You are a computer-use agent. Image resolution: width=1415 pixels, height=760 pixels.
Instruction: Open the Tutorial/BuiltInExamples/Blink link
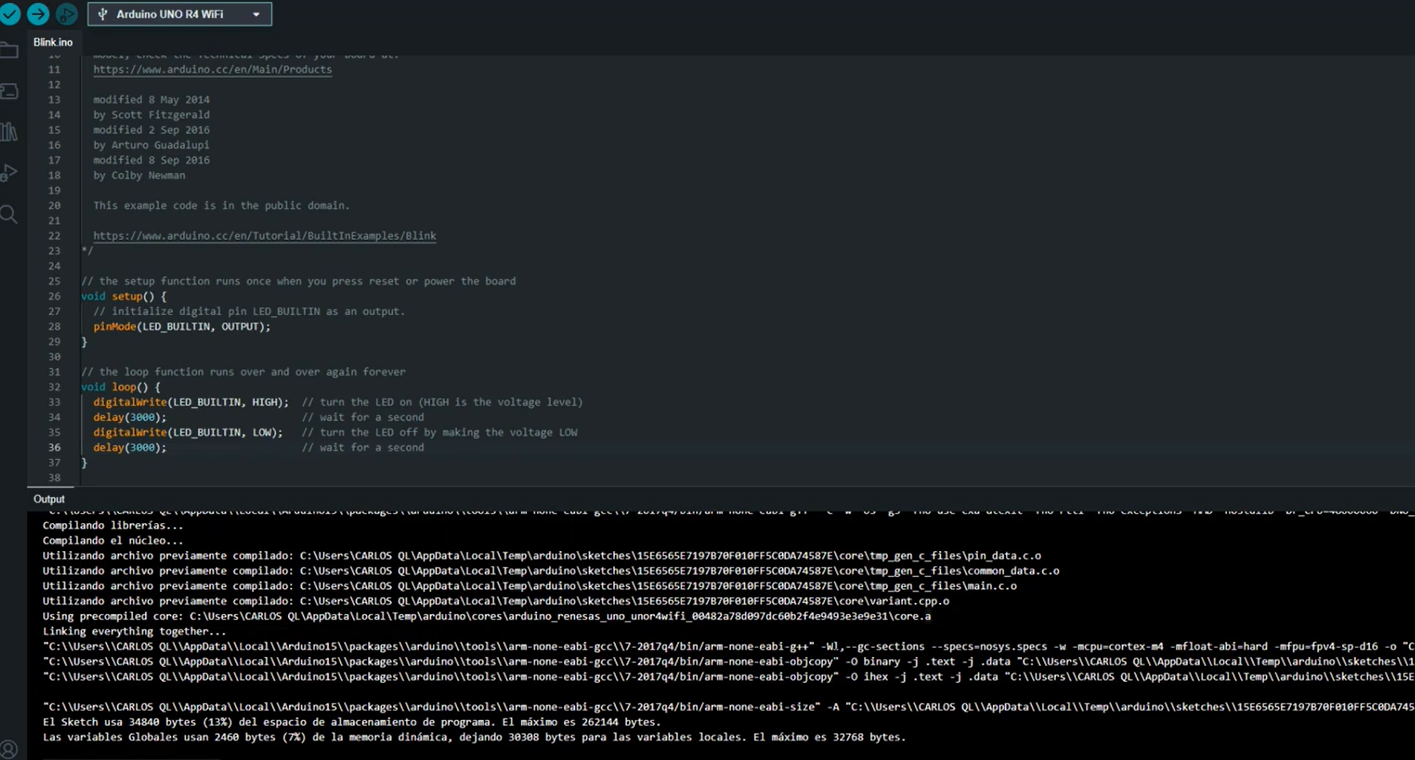point(264,236)
